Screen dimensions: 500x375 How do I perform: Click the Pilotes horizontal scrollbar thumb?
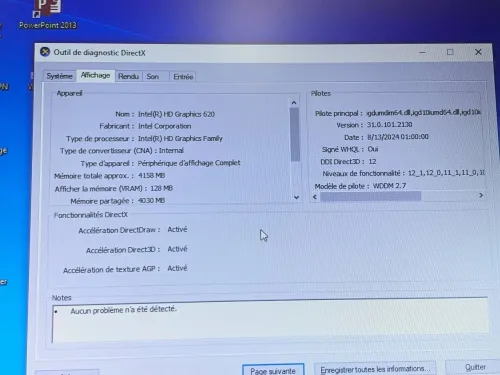pos(370,196)
